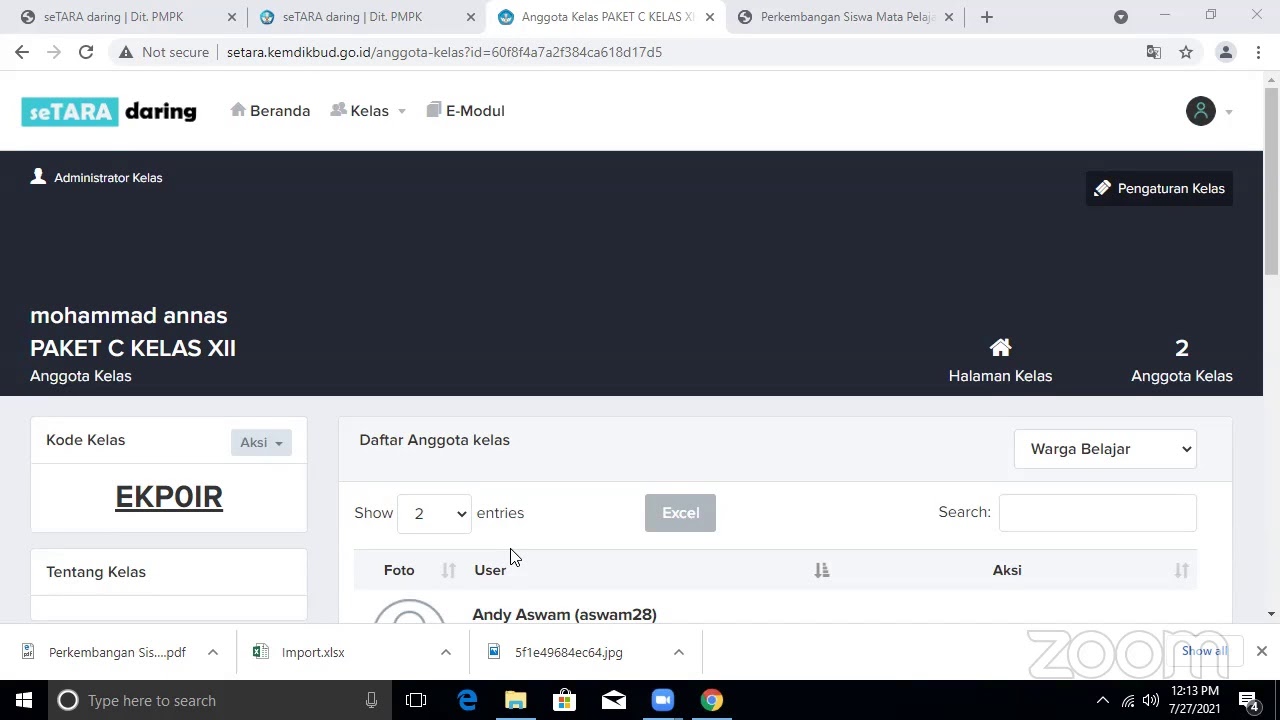Reload the current page
Viewport: 1280px width, 720px height.
coord(86,52)
